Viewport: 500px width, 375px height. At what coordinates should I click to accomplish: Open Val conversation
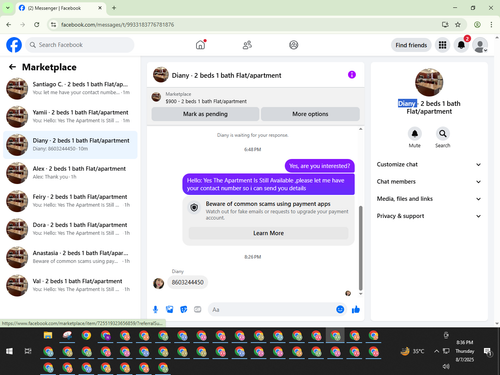70,285
